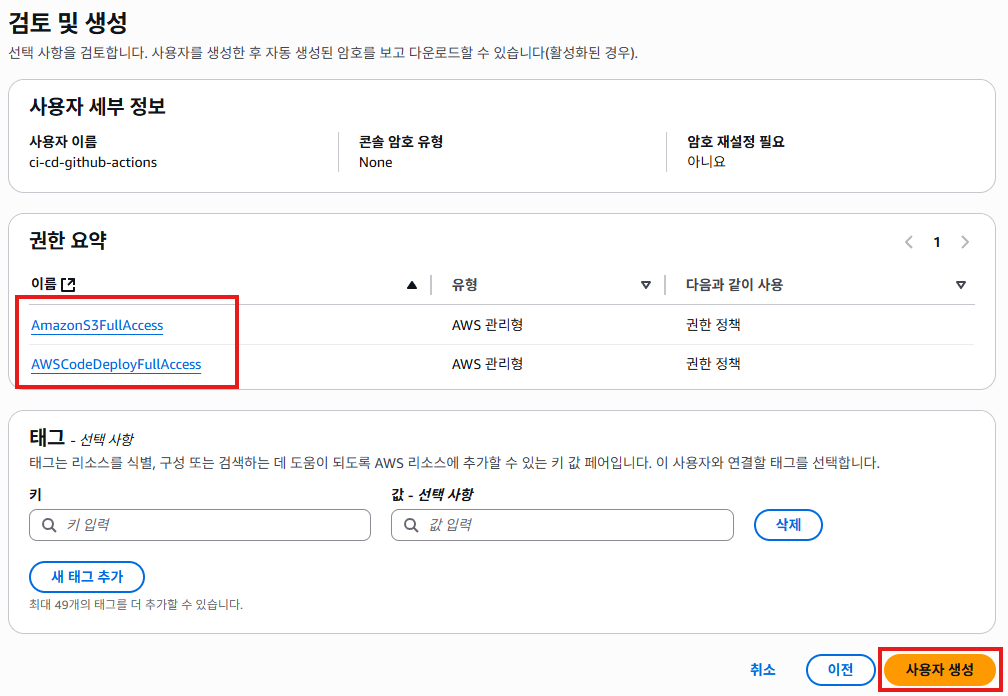Click 권한 정책 in AWSCodeDeployFullAccess row
1008x696 pixels.
(713, 364)
